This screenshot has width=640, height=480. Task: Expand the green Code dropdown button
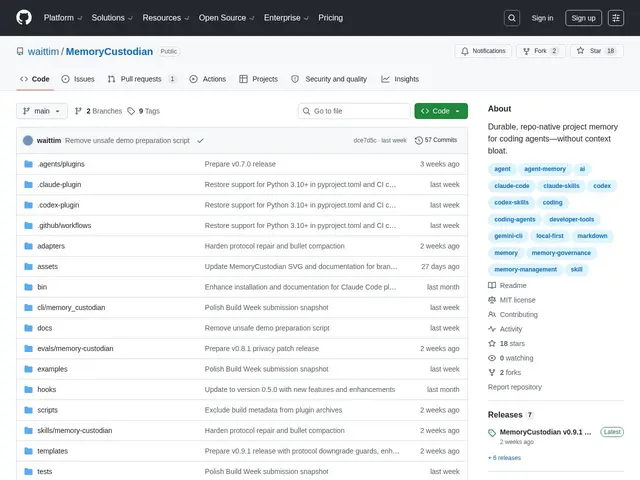click(441, 111)
